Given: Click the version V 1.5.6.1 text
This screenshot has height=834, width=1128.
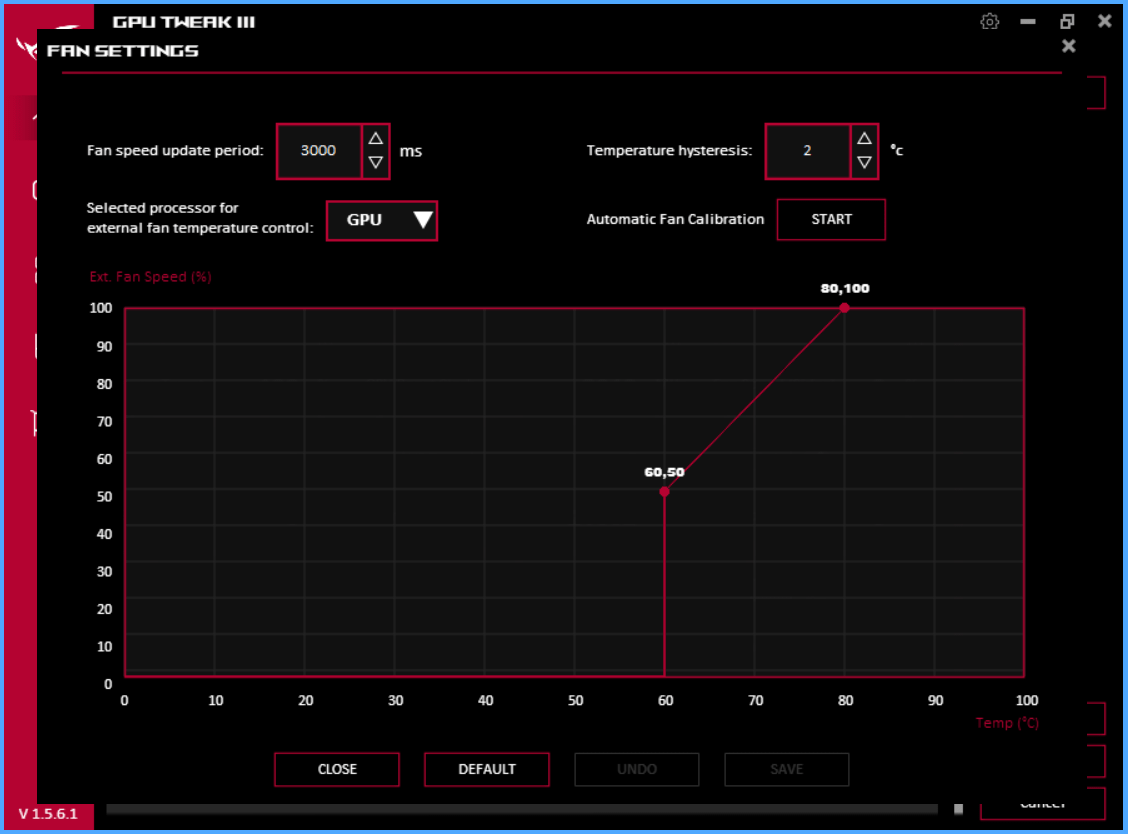Looking at the screenshot, I should click(x=48, y=814).
